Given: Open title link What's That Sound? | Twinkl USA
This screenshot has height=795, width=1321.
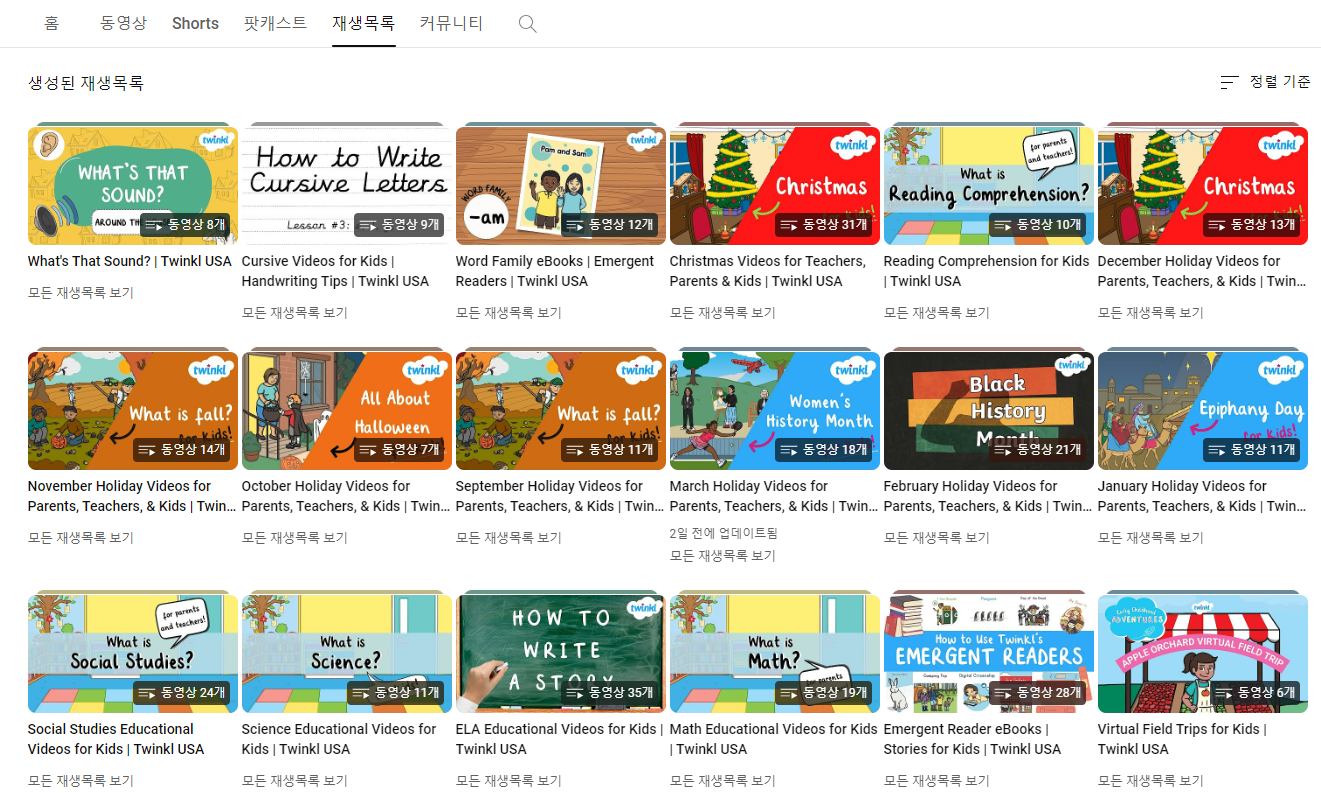Looking at the screenshot, I should (x=130, y=261).
